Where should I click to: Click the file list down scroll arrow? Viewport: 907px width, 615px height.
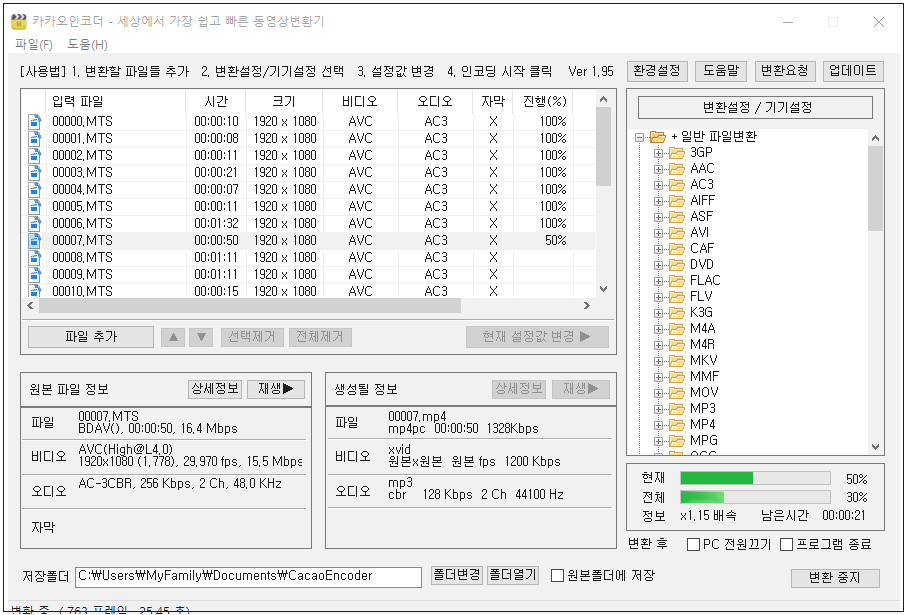pyautogui.click(x=603, y=289)
